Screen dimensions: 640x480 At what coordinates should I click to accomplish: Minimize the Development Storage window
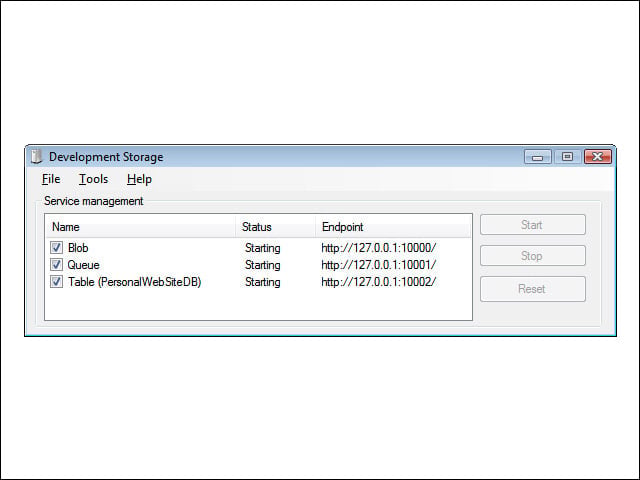538,157
